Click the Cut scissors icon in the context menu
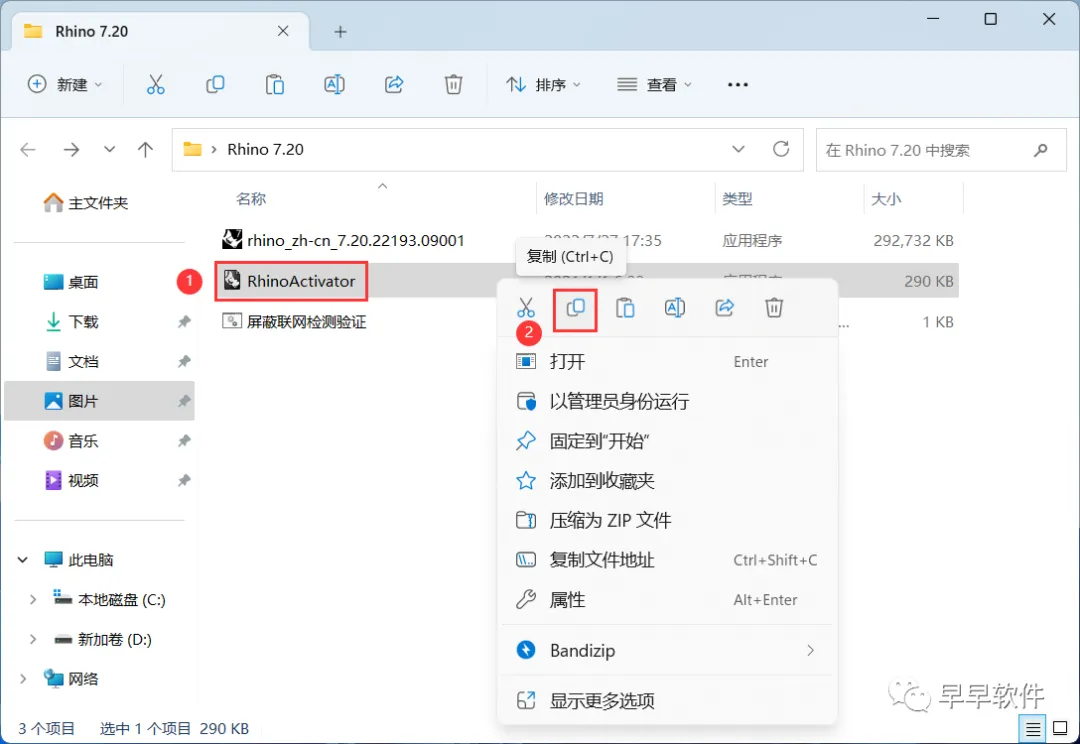 (x=526, y=308)
